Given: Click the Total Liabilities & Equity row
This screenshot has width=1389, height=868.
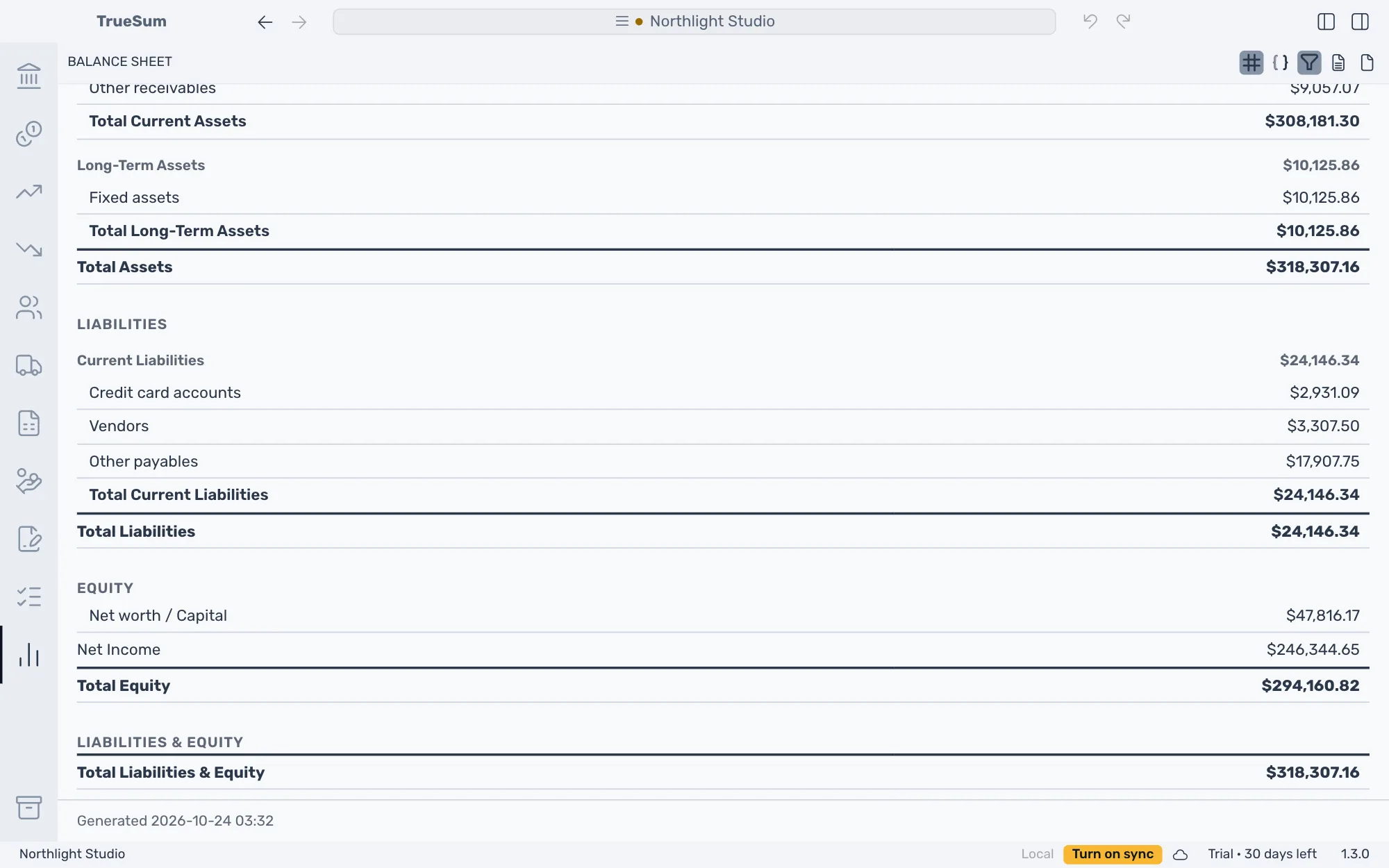Looking at the screenshot, I should 723,773.
